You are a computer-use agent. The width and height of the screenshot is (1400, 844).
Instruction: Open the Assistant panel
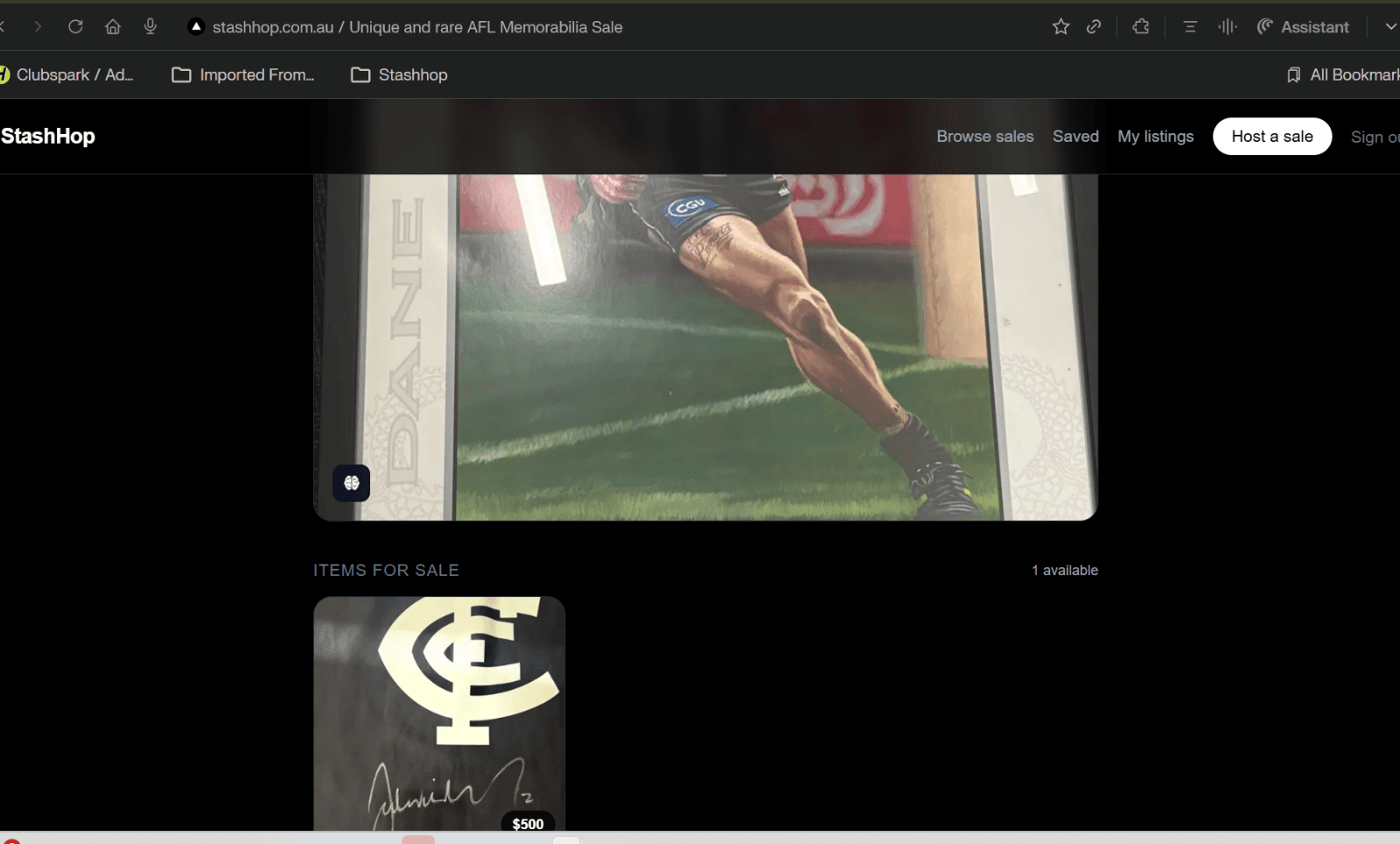1304,27
